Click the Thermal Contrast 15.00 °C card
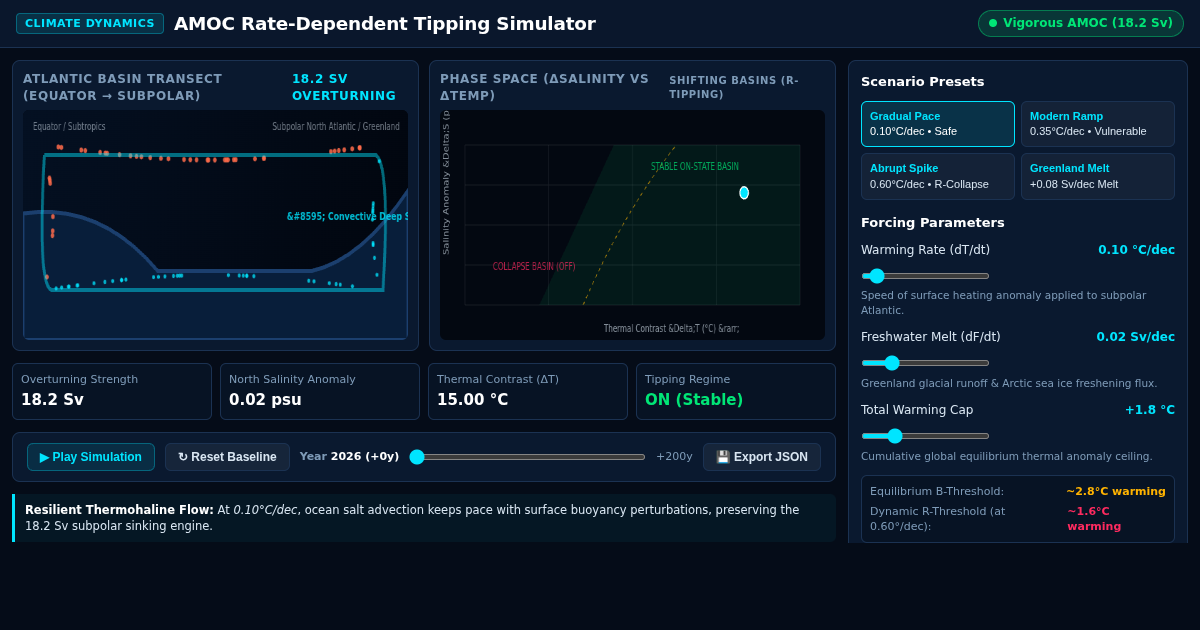This screenshot has height=630, width=1200. click(528, 391)
